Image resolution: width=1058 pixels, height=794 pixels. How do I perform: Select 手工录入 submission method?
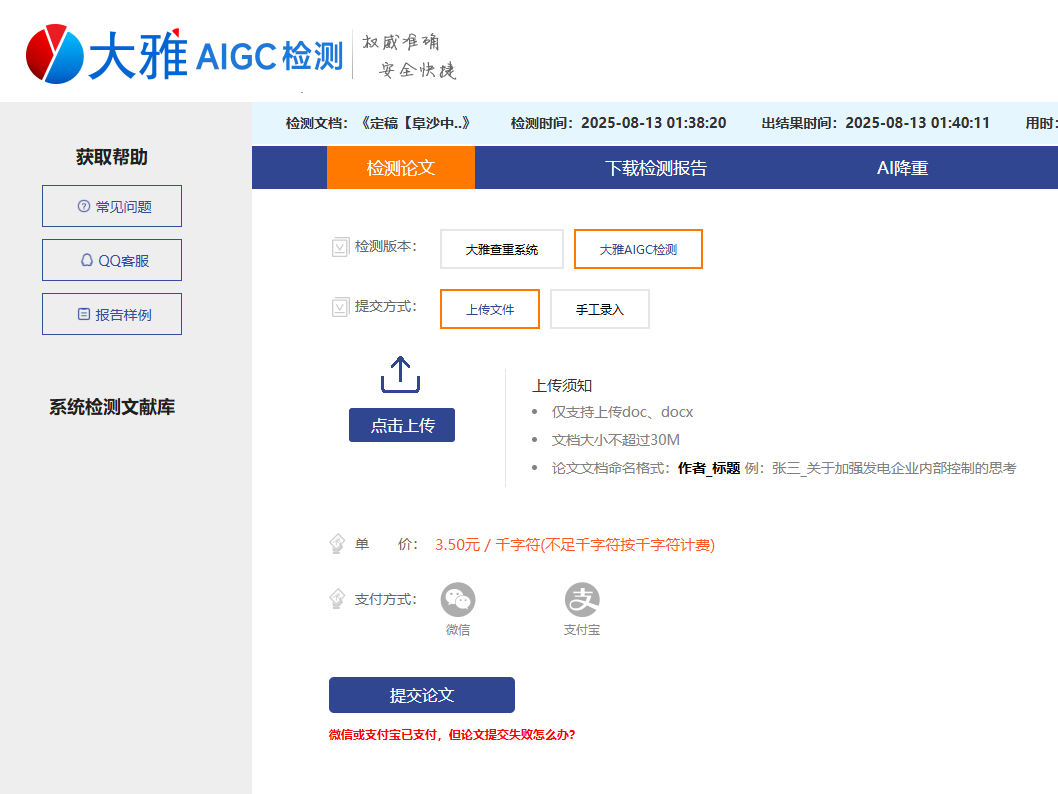(x=600, y=309)
